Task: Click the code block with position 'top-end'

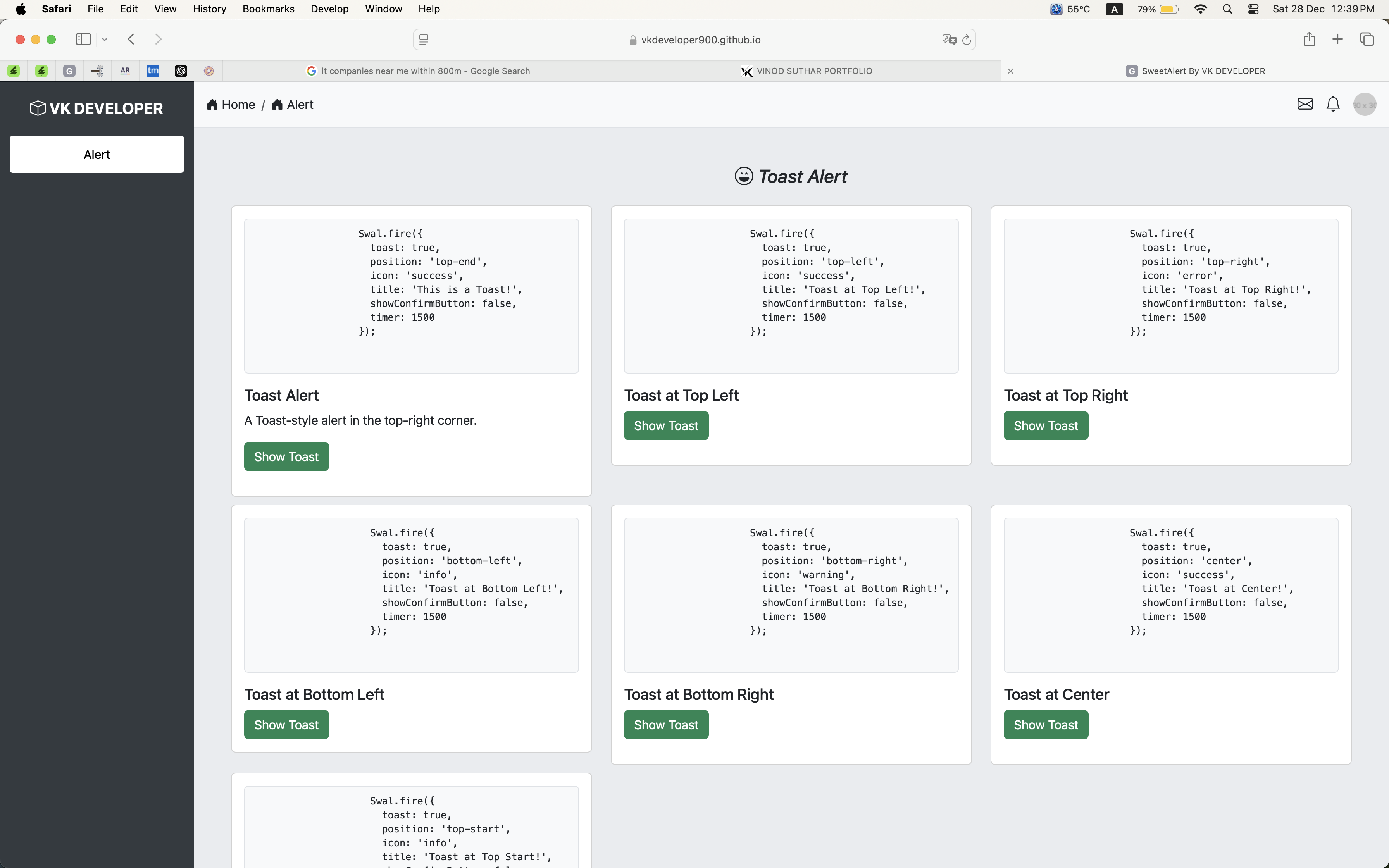Action: coord(411,296)
